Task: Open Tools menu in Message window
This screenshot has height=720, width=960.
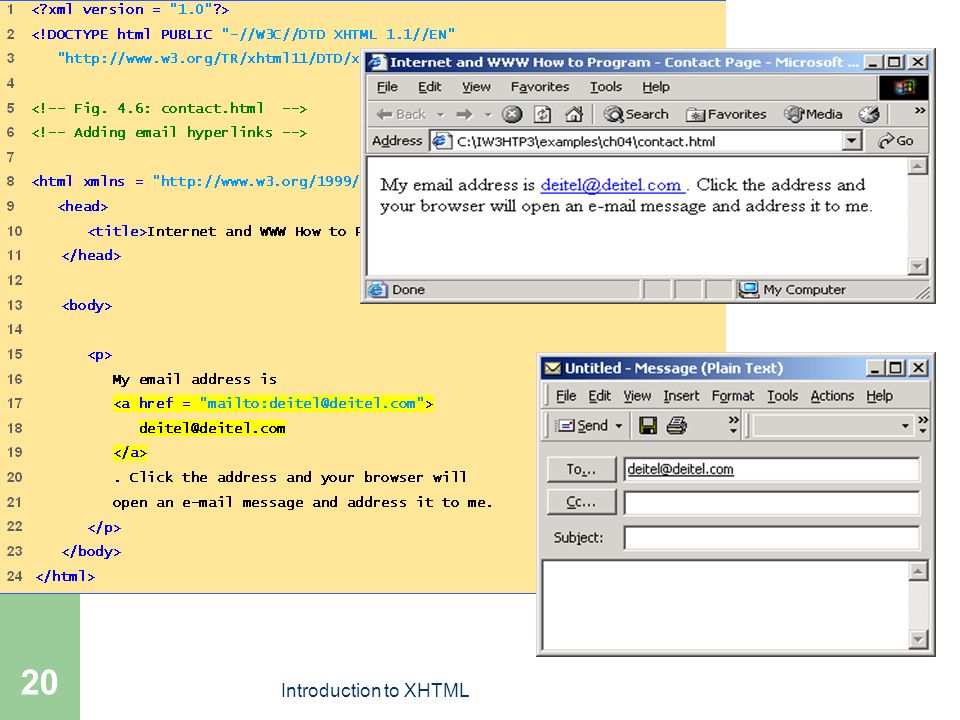Action: point(782,396)
